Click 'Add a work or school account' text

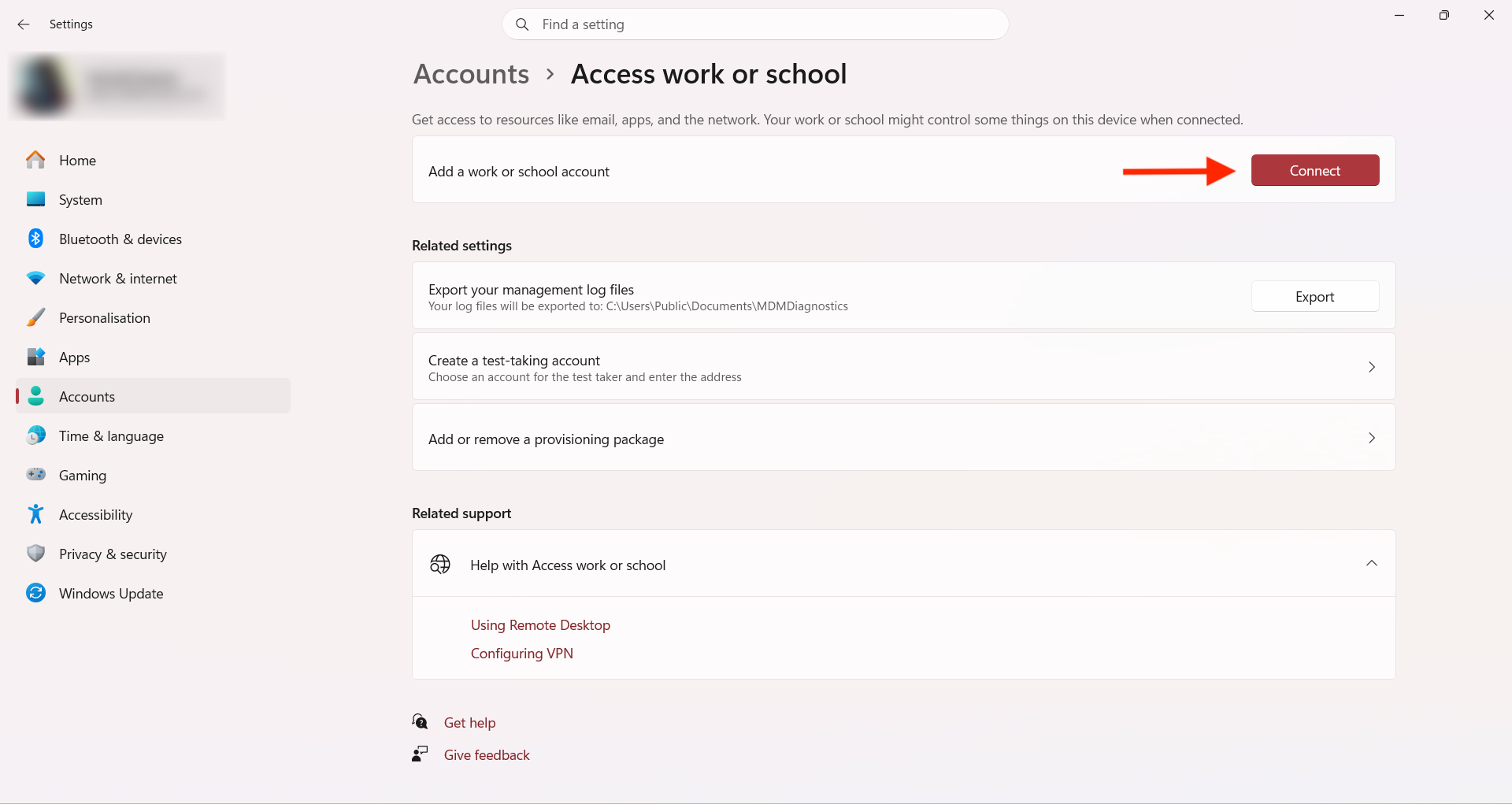[519, 172]
